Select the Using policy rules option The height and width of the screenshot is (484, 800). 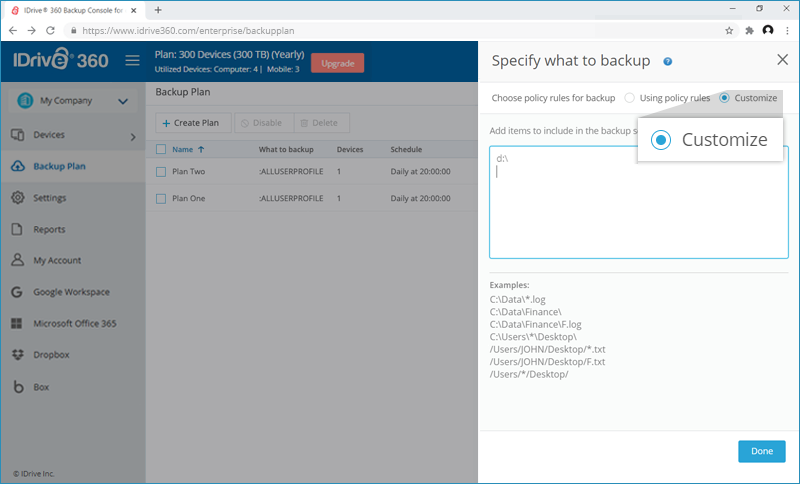[629, 98]
